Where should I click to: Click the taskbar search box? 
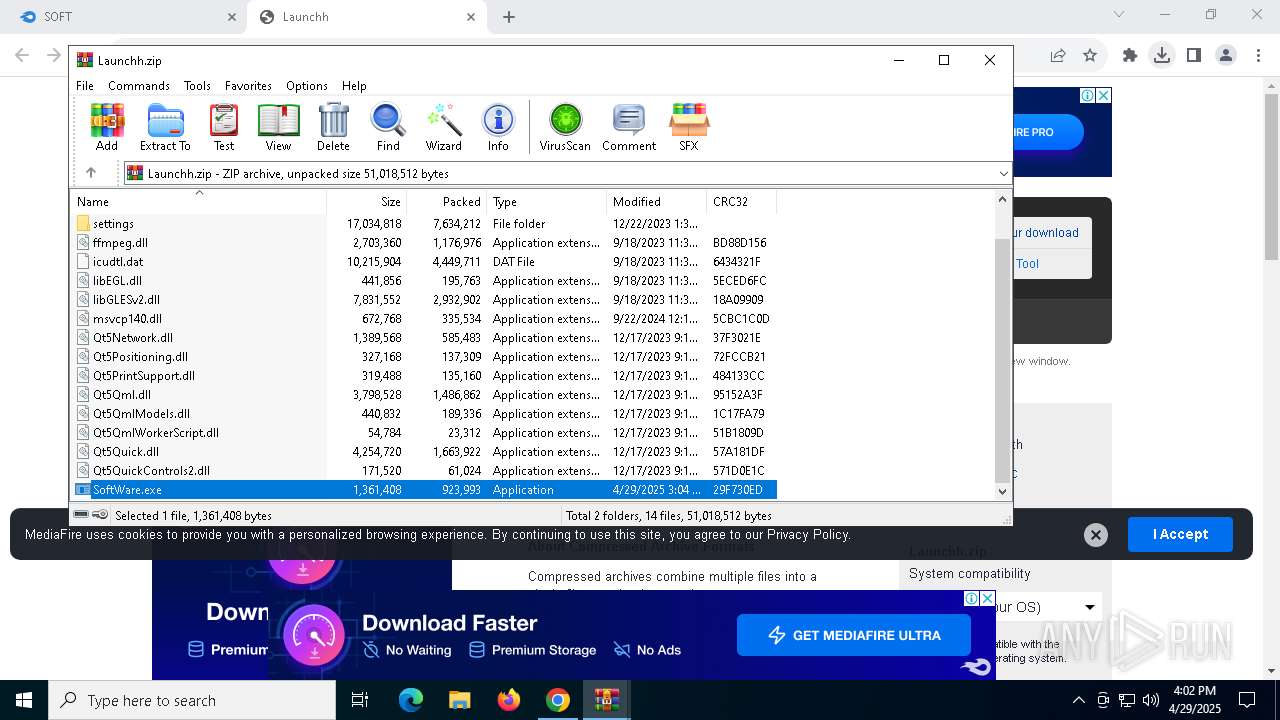click(x=192, y=700)
